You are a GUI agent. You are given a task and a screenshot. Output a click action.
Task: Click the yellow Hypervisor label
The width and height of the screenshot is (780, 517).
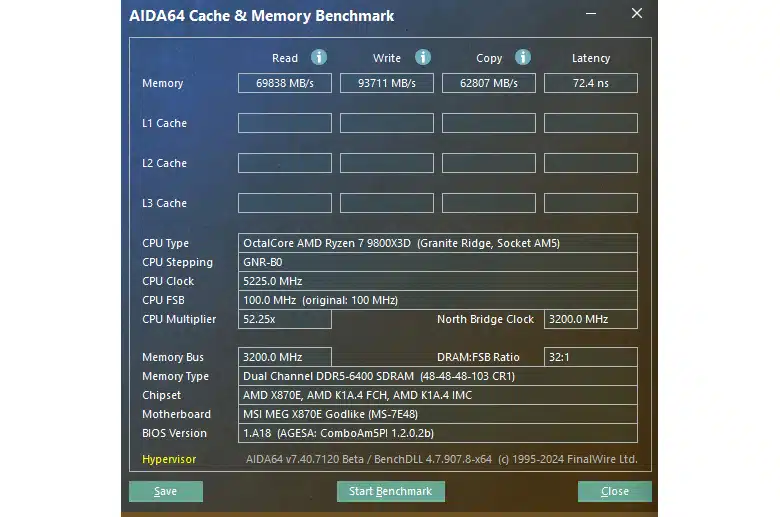(x=169, y=459)
